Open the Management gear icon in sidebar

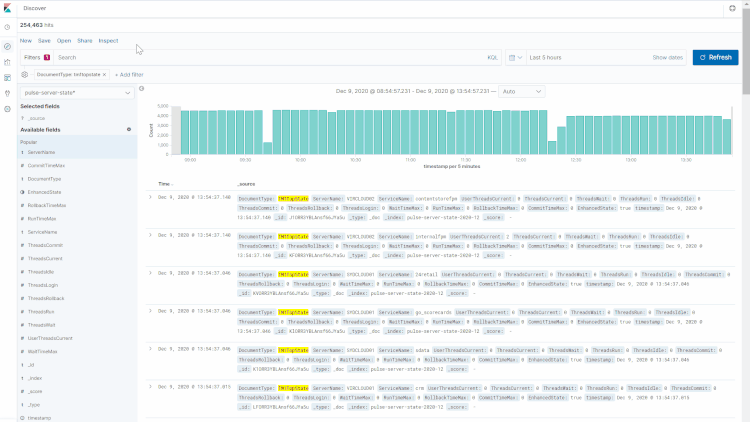pyautogui.click(x=7, y=108)
